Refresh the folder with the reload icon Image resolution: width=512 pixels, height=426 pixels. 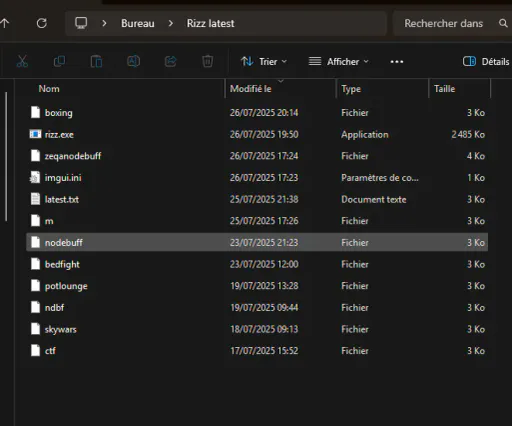42,23
